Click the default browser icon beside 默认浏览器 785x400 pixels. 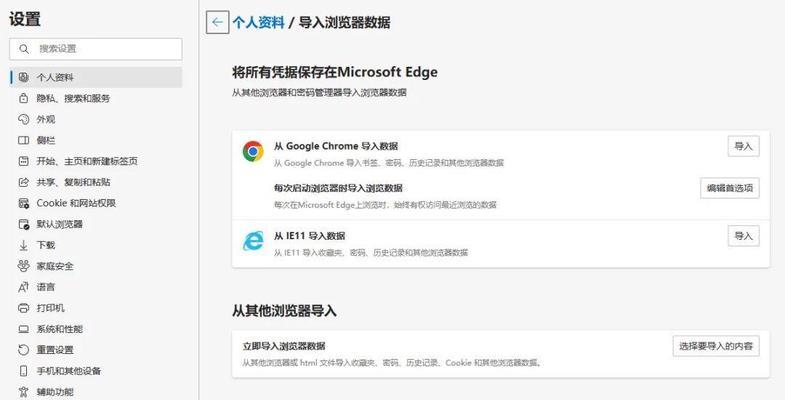[x=24, y=224]
